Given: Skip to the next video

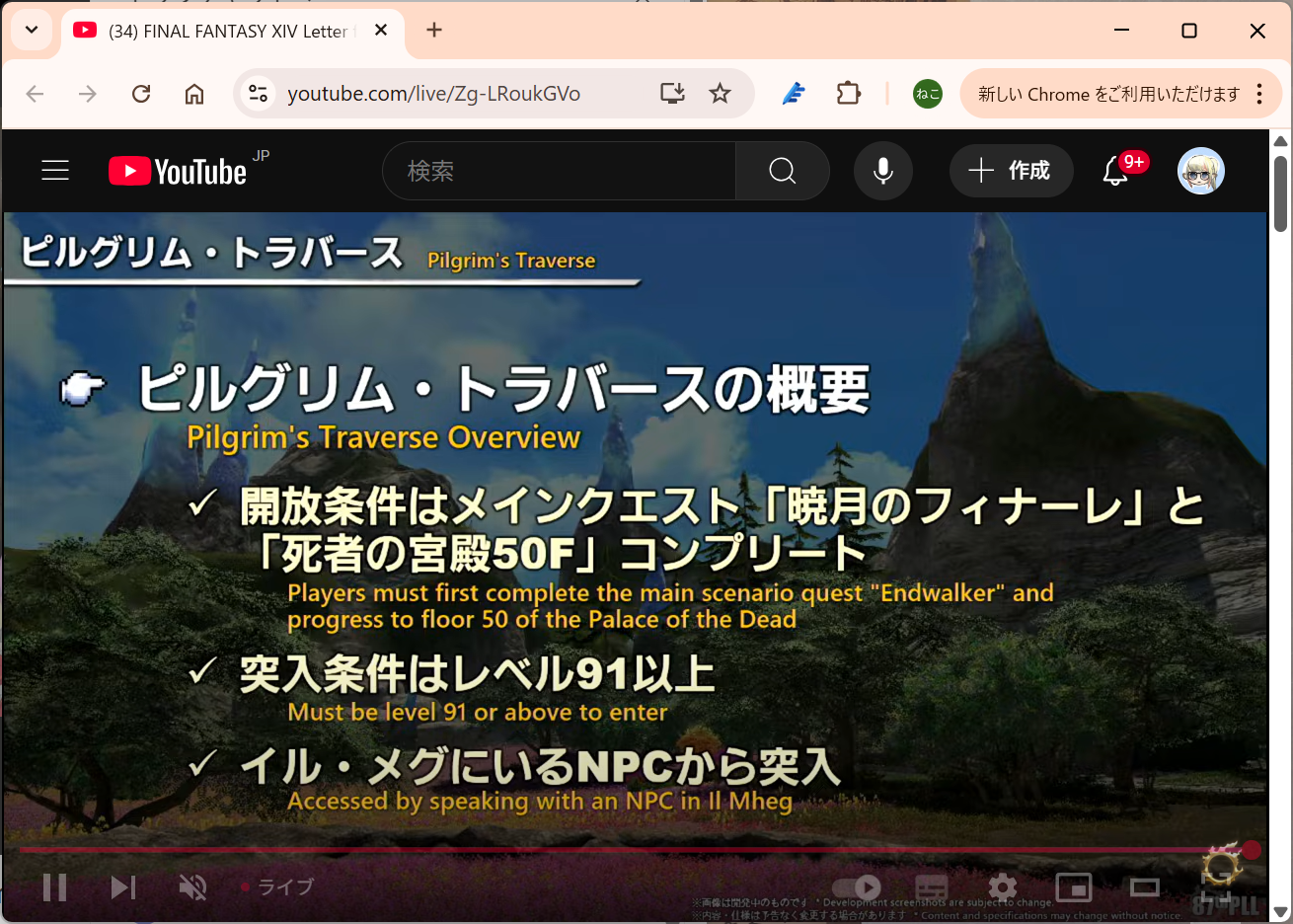Looking at the screenshot, I should coord(123,887).
